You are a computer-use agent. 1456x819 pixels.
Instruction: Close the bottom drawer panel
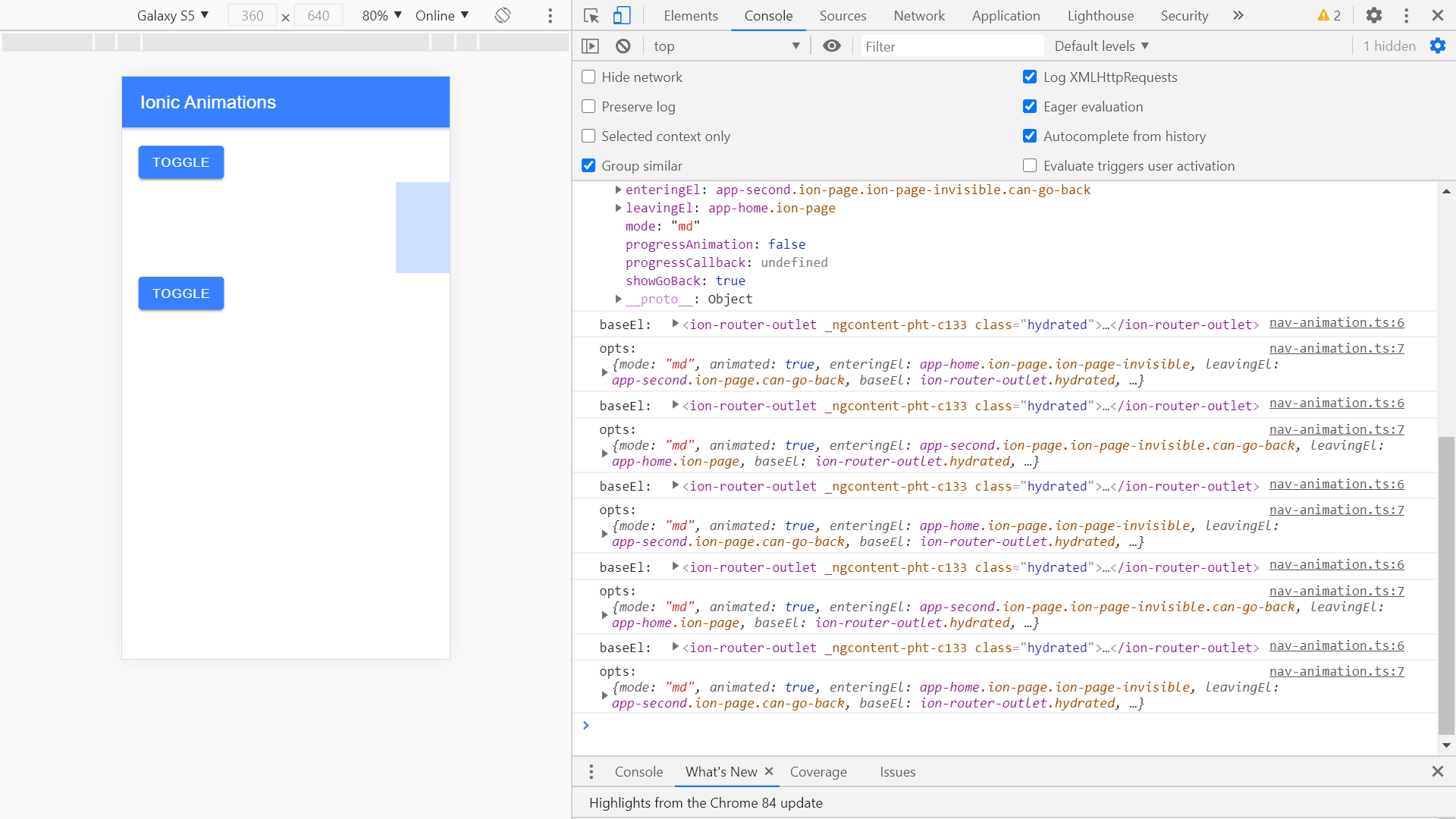coord(1438,771)
